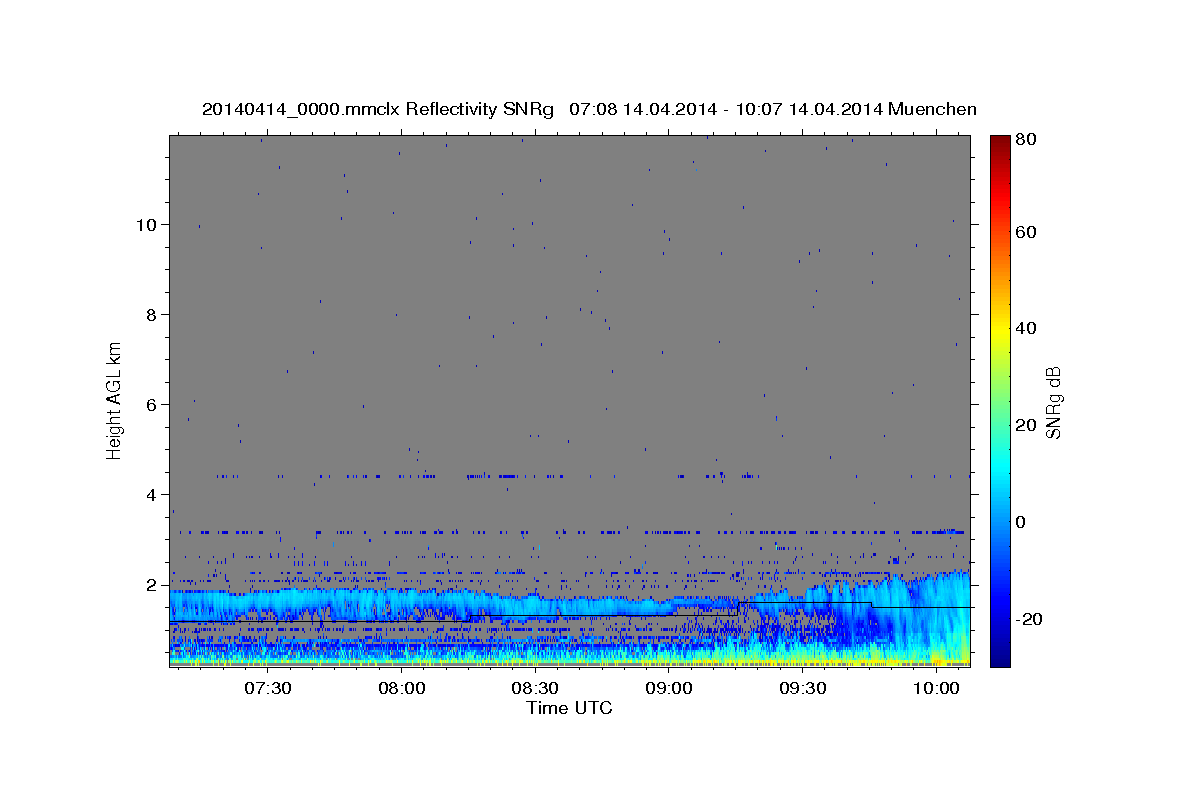Click the plot title with date range

[589, 109]
